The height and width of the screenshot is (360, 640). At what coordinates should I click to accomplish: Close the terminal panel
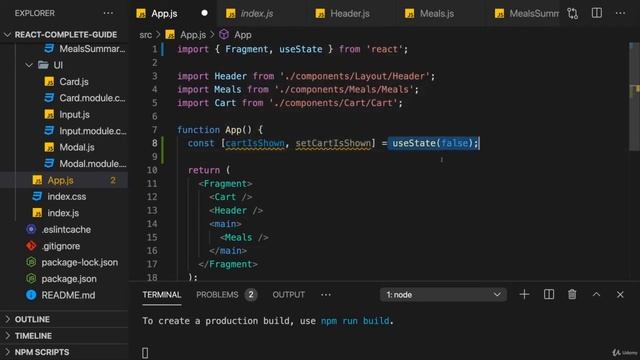[620, 294]
